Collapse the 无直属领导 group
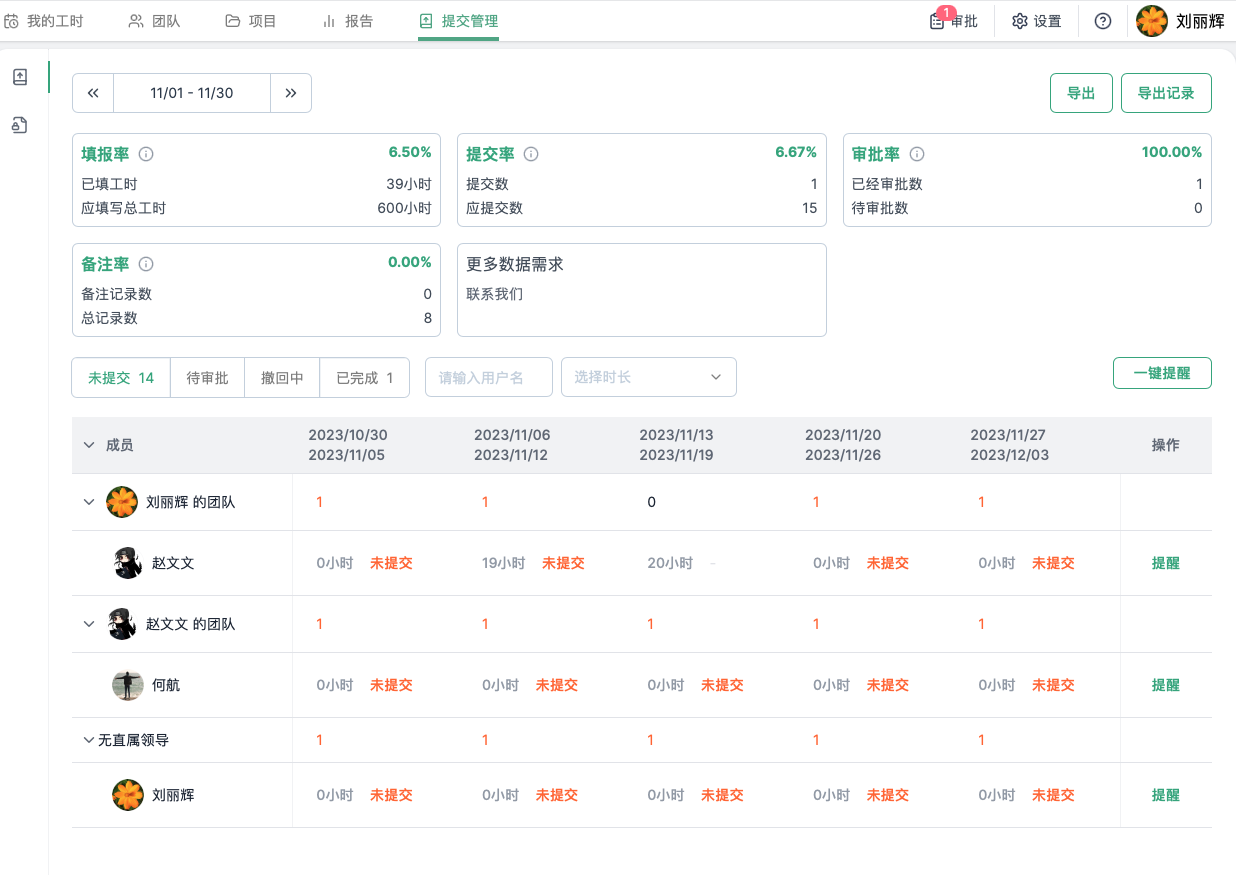The height and width of the screenshot is (875, 1236). pyautogui.click(x=89, y=740)
